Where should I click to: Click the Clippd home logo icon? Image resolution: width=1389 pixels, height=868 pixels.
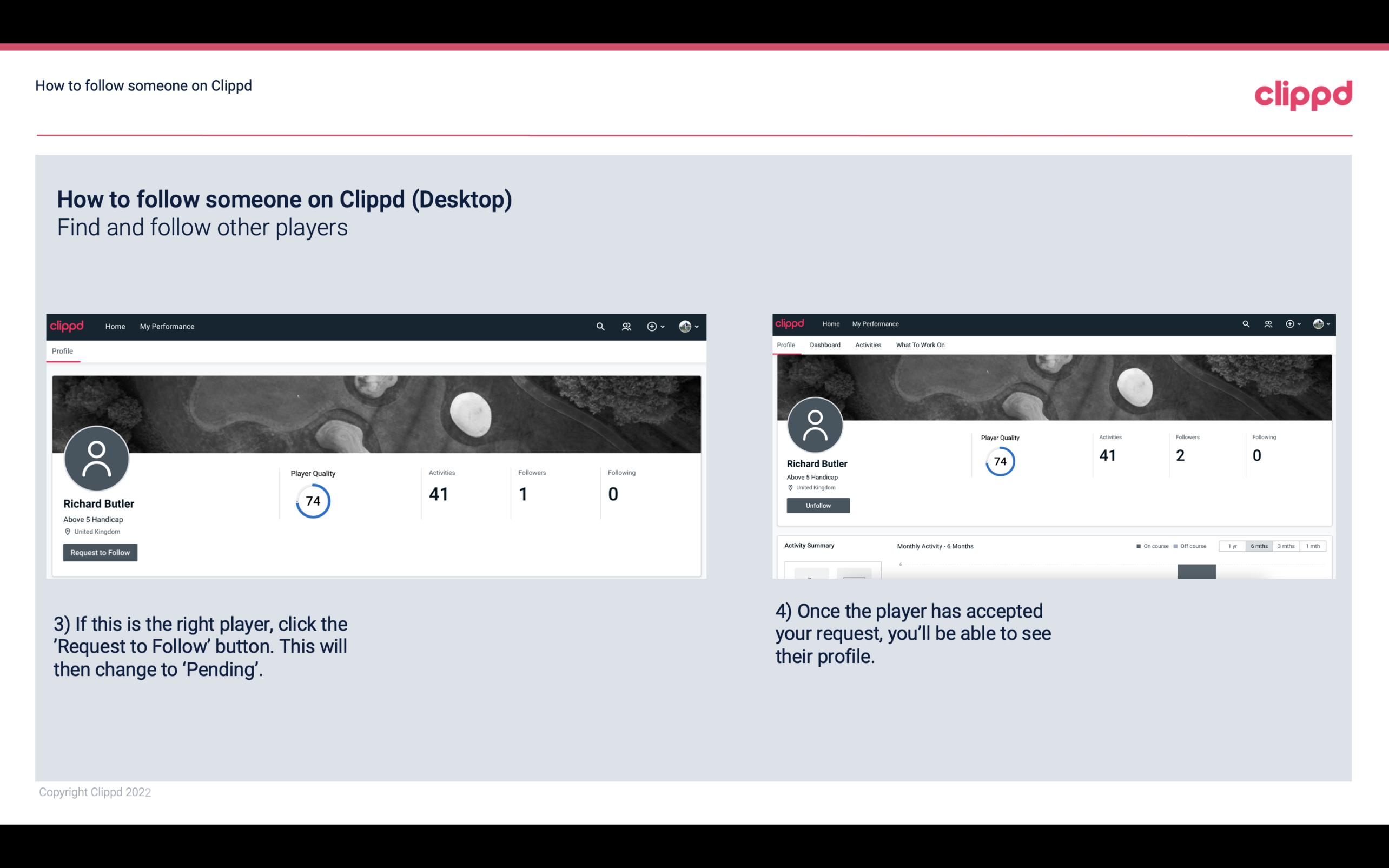68,326
